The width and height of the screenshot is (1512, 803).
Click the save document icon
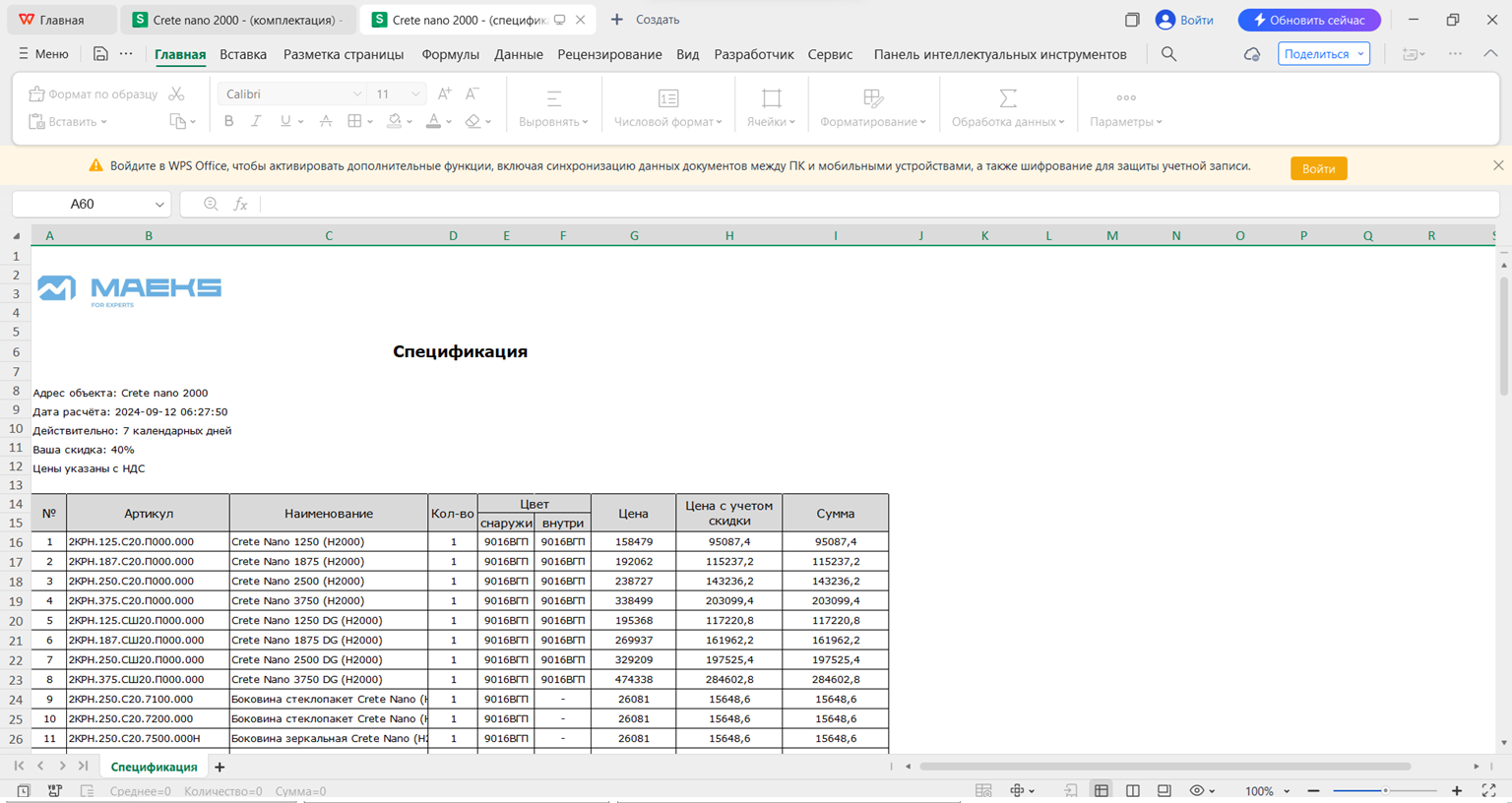100,54
